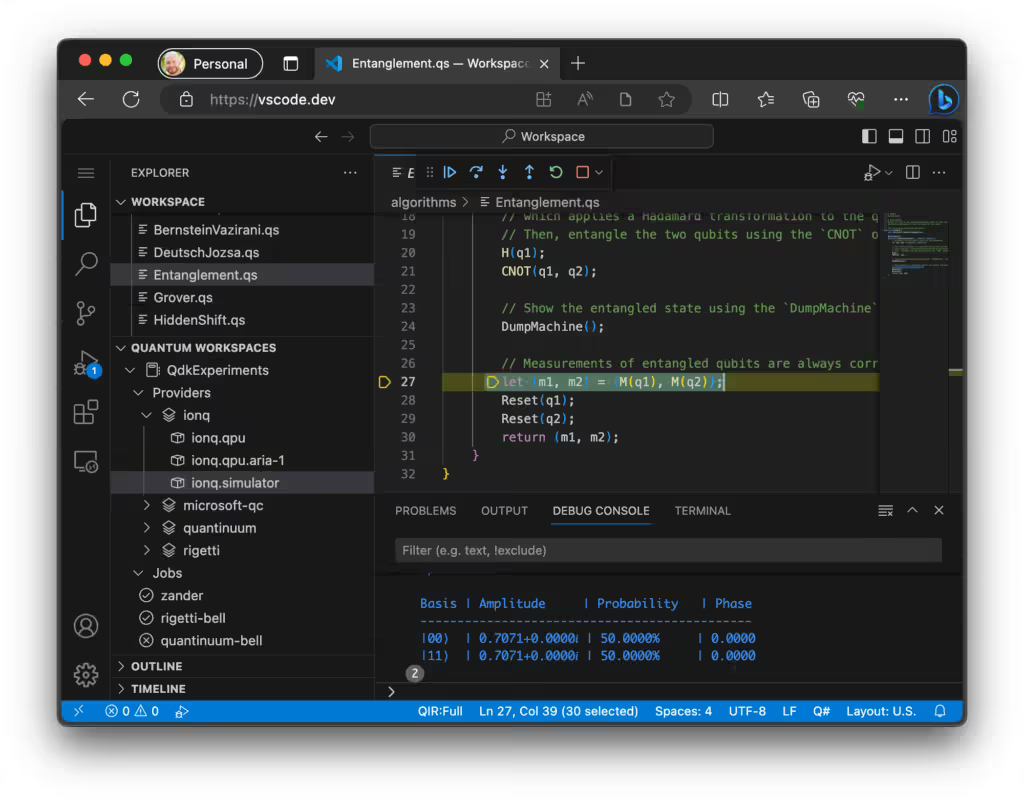Open the hamburger application menu
Viewport: 1024px width, 802px height.
pyautogui.click(x=86, y=173)
